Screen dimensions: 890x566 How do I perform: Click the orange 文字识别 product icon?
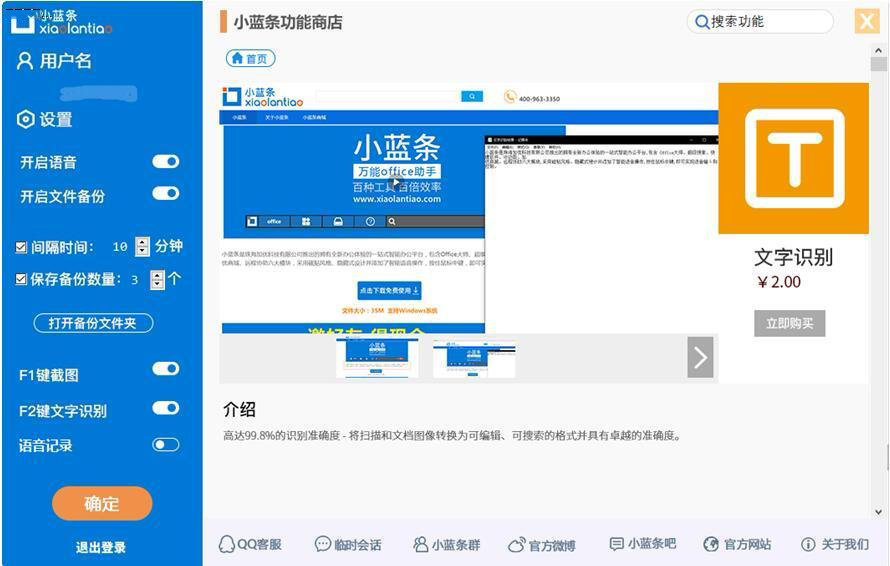click(794, 158)
